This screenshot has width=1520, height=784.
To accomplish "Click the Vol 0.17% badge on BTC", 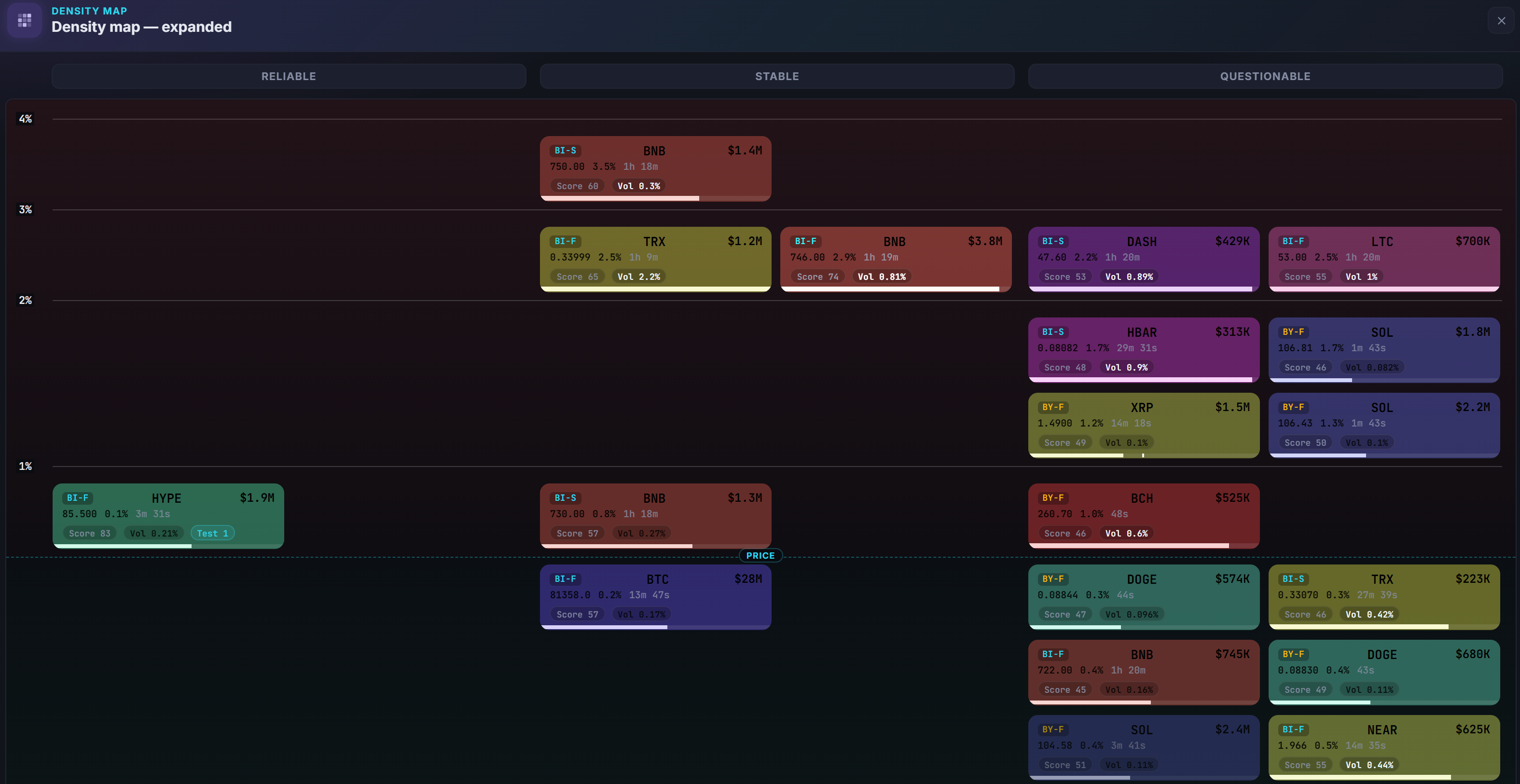I will pos(641,615).
